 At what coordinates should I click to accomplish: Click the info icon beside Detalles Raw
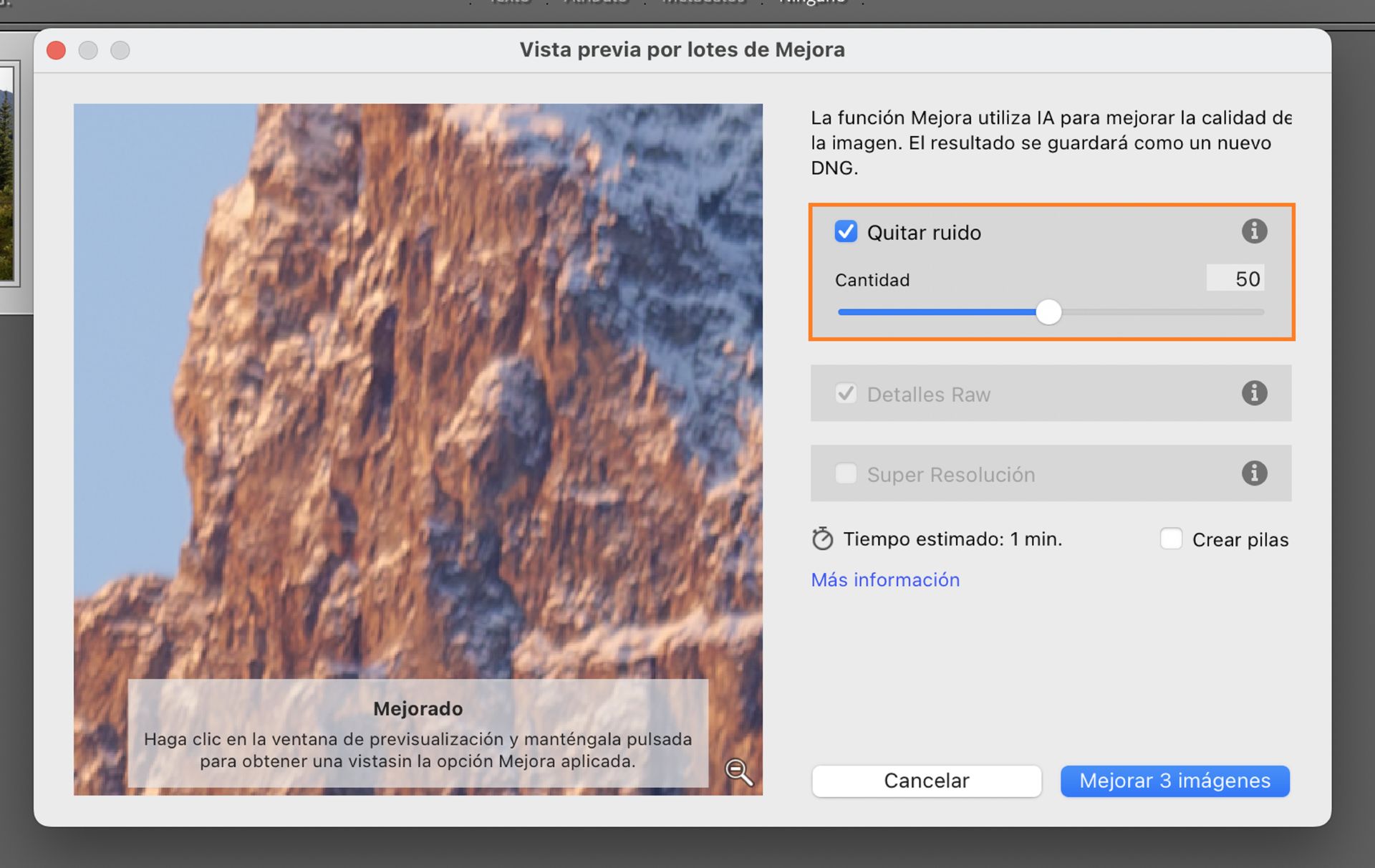[1254, 392]
